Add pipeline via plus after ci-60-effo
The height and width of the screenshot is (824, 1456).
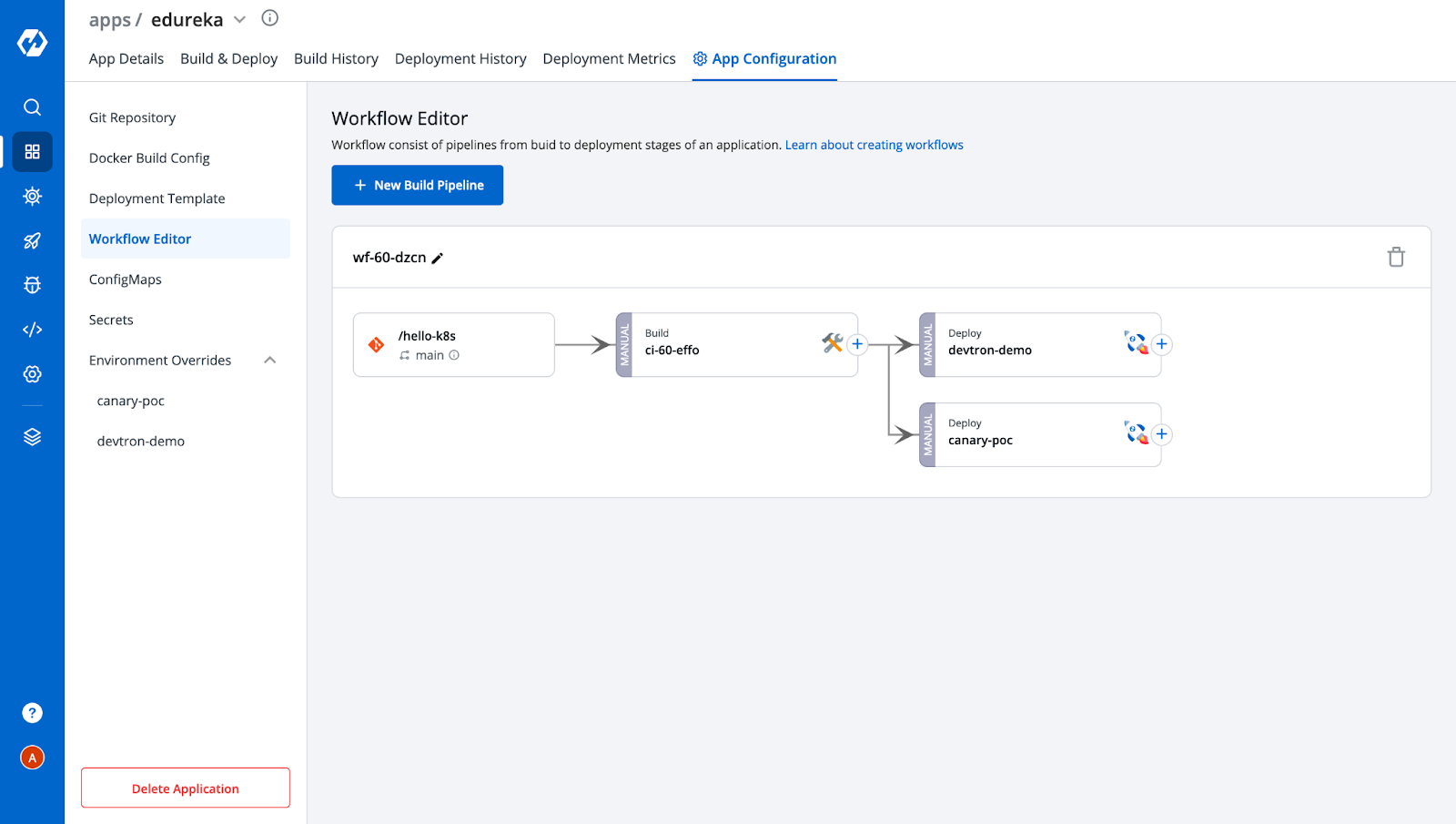tap(857, 344)
